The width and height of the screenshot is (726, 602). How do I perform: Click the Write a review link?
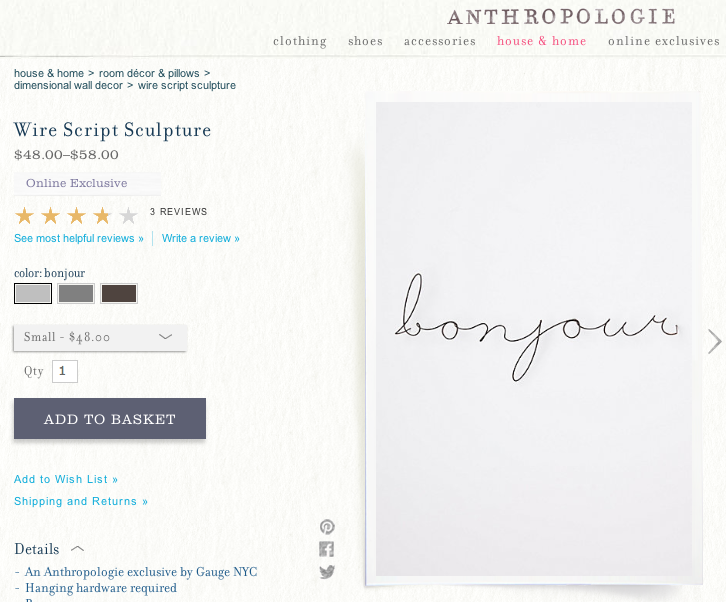click(x=200, y=238)
